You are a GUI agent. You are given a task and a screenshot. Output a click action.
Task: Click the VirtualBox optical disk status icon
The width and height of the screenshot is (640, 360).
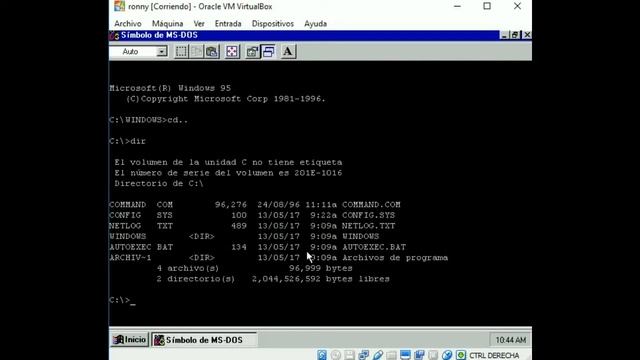click(336, 355)
